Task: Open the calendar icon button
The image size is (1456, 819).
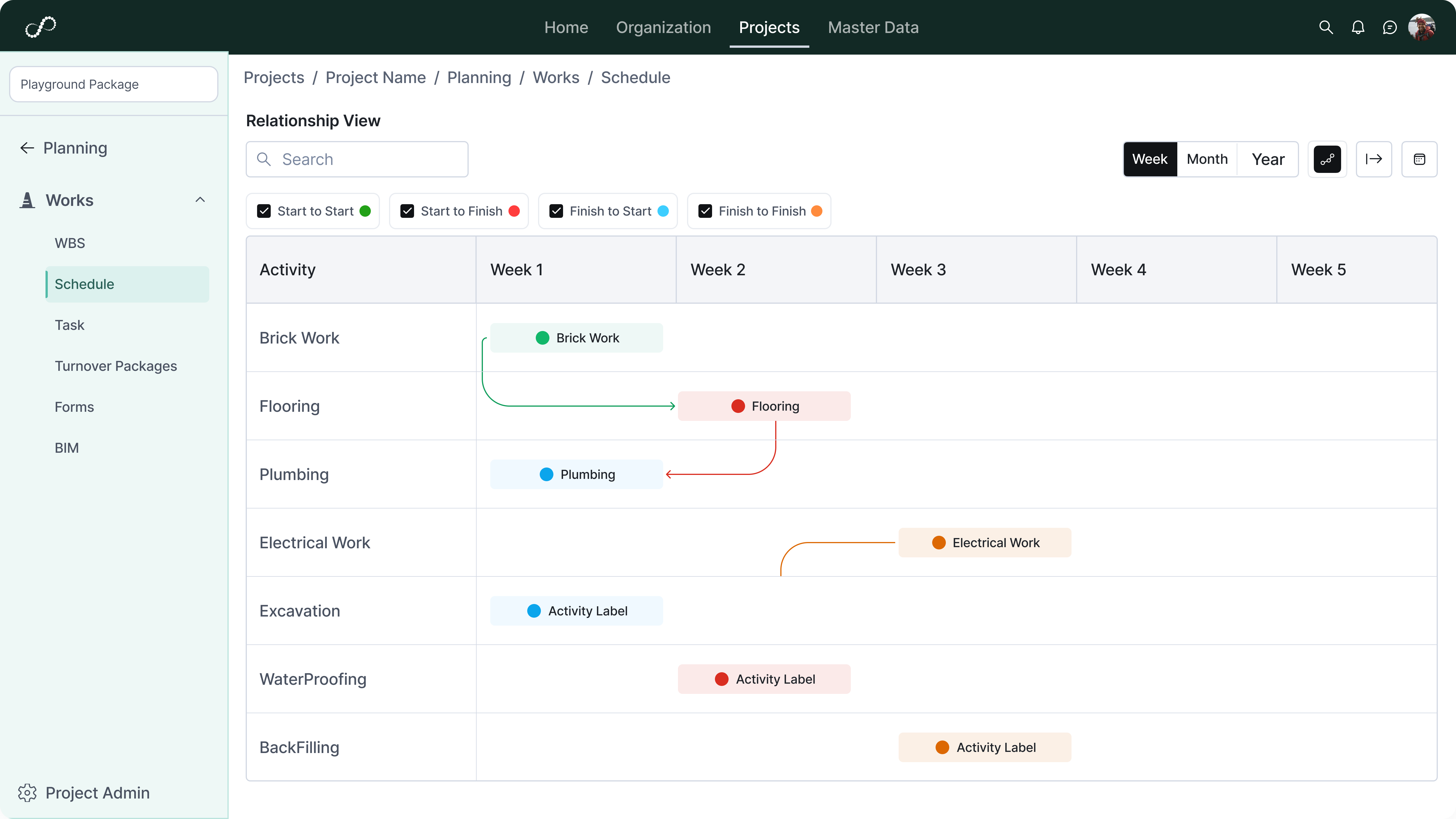Action: click(1419, 159)
